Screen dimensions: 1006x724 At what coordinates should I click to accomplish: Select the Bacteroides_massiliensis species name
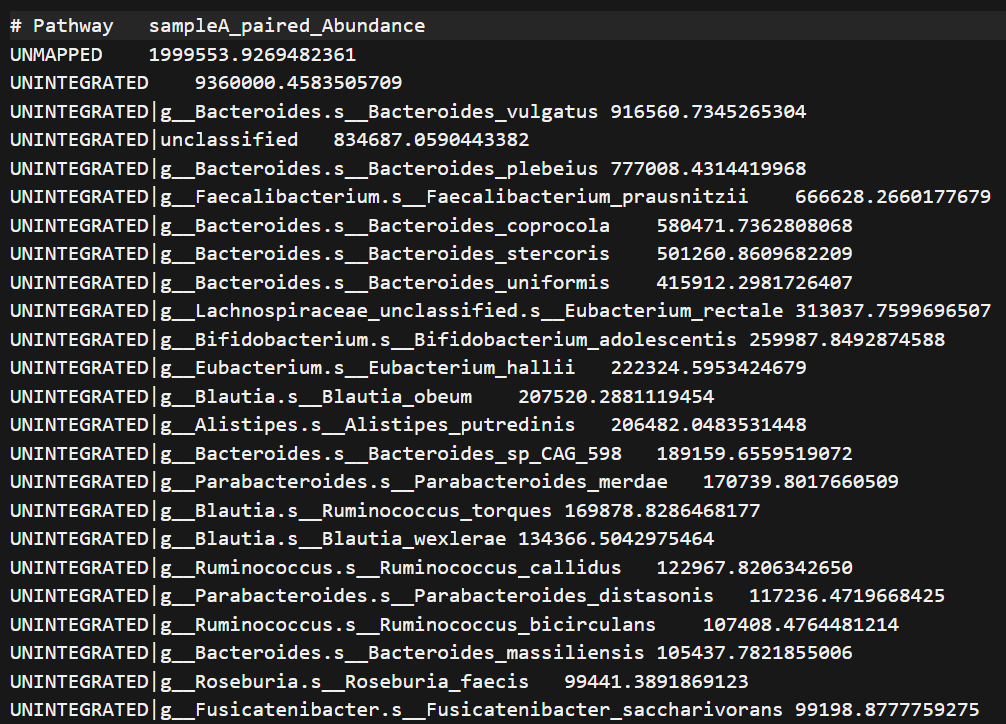pyautogui.click(x=506, y=653)
